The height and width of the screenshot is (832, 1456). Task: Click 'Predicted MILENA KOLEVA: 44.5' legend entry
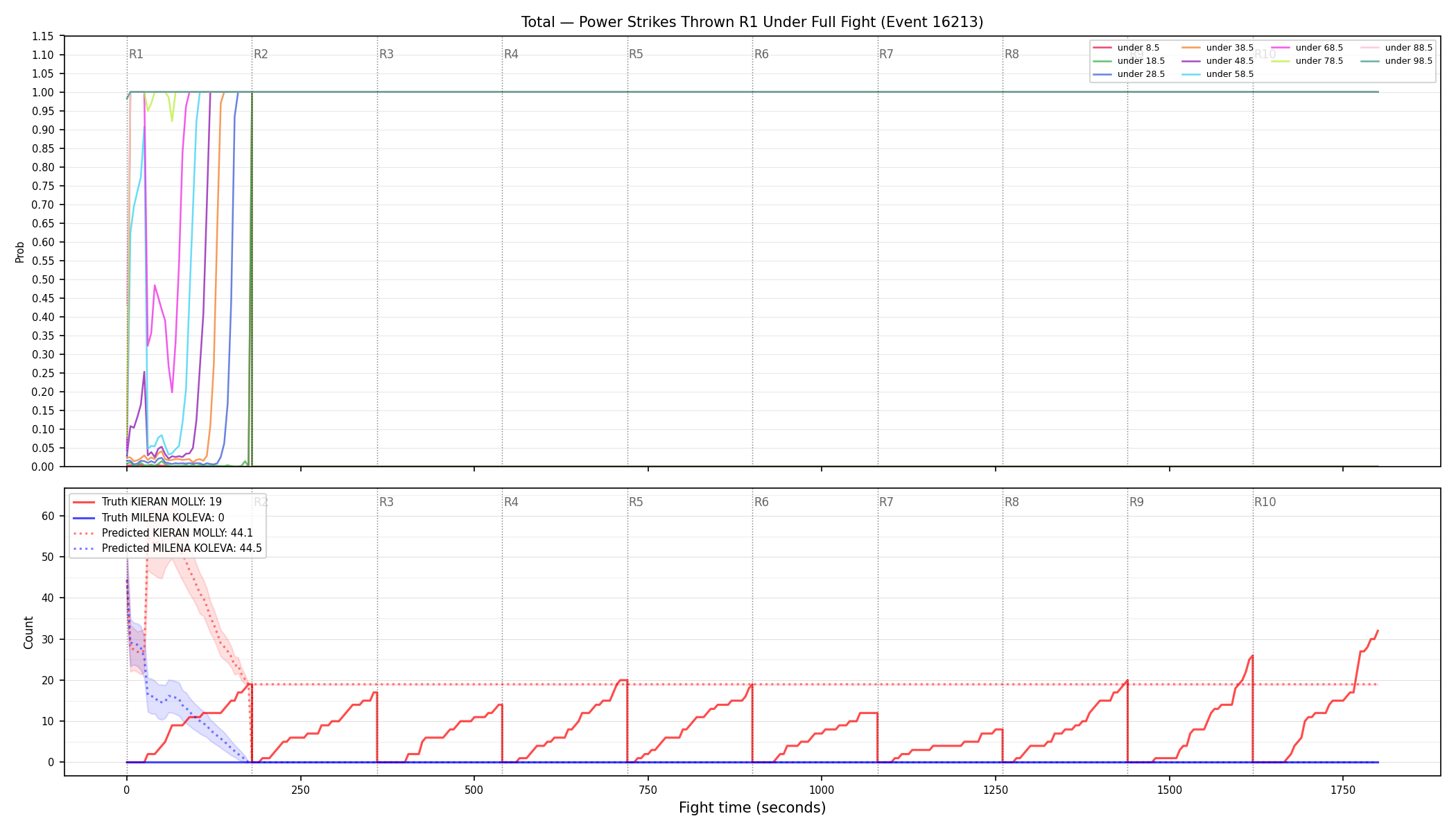(x=167, y=548)
